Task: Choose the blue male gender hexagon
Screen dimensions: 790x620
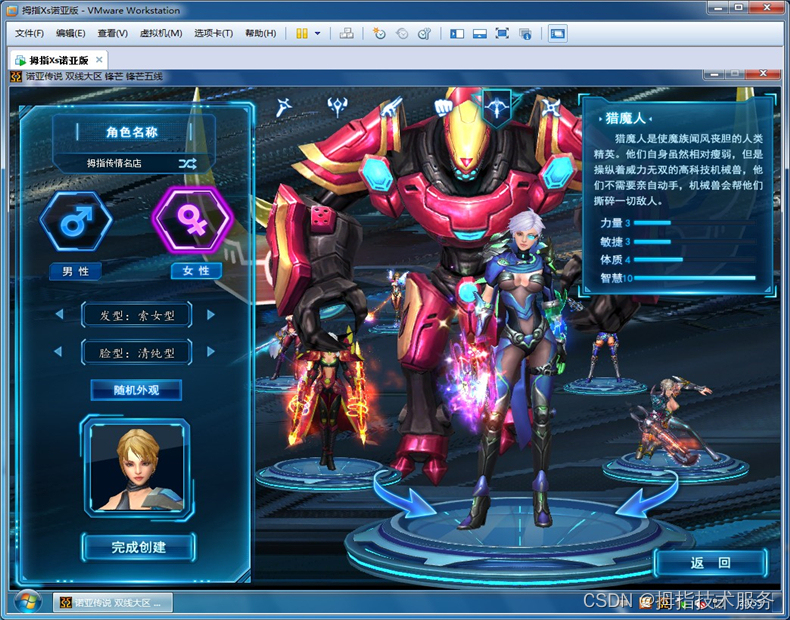Action: point(76,221)
